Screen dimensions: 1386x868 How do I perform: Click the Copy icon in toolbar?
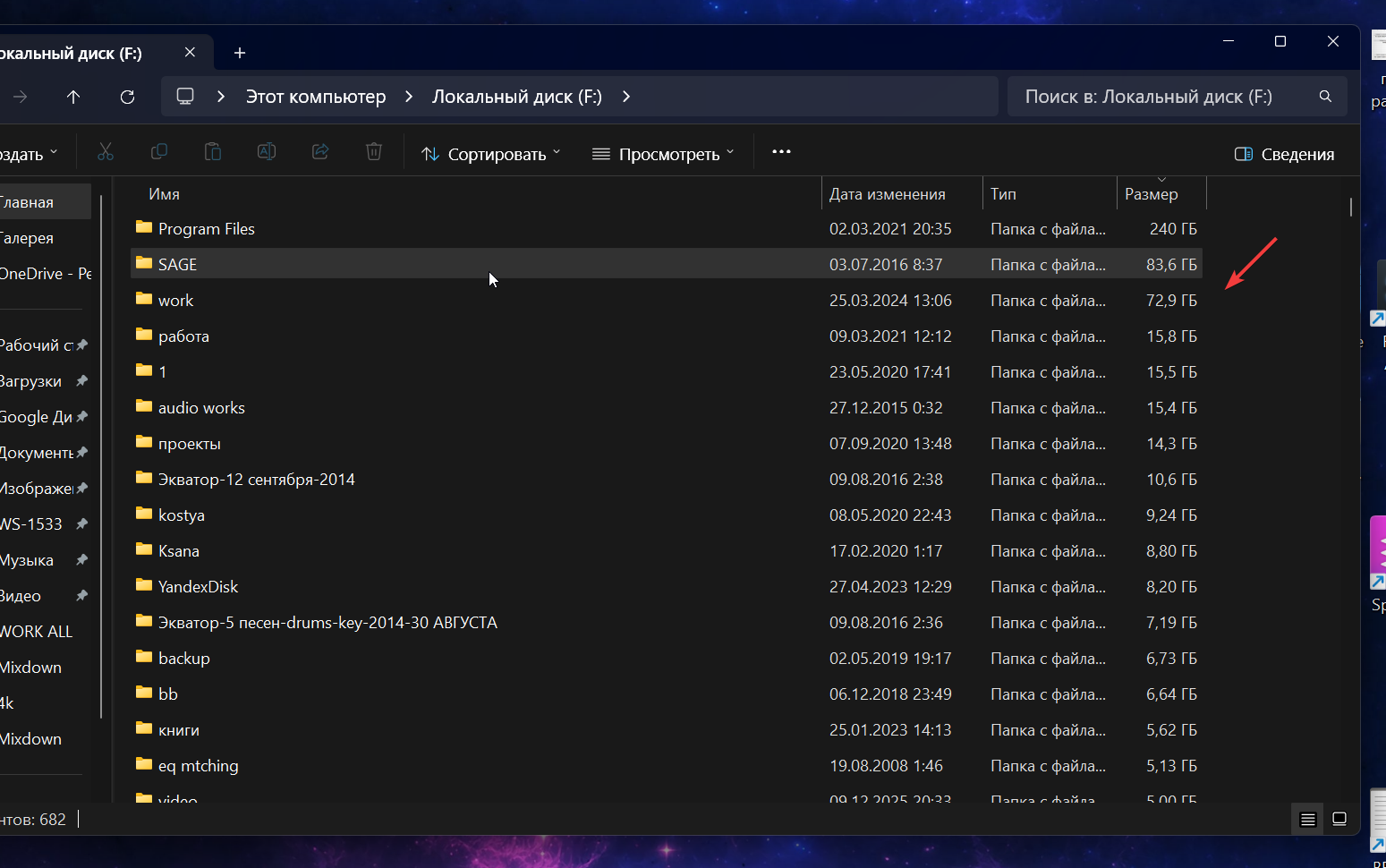pyautogui.click(x=159, y=152)
